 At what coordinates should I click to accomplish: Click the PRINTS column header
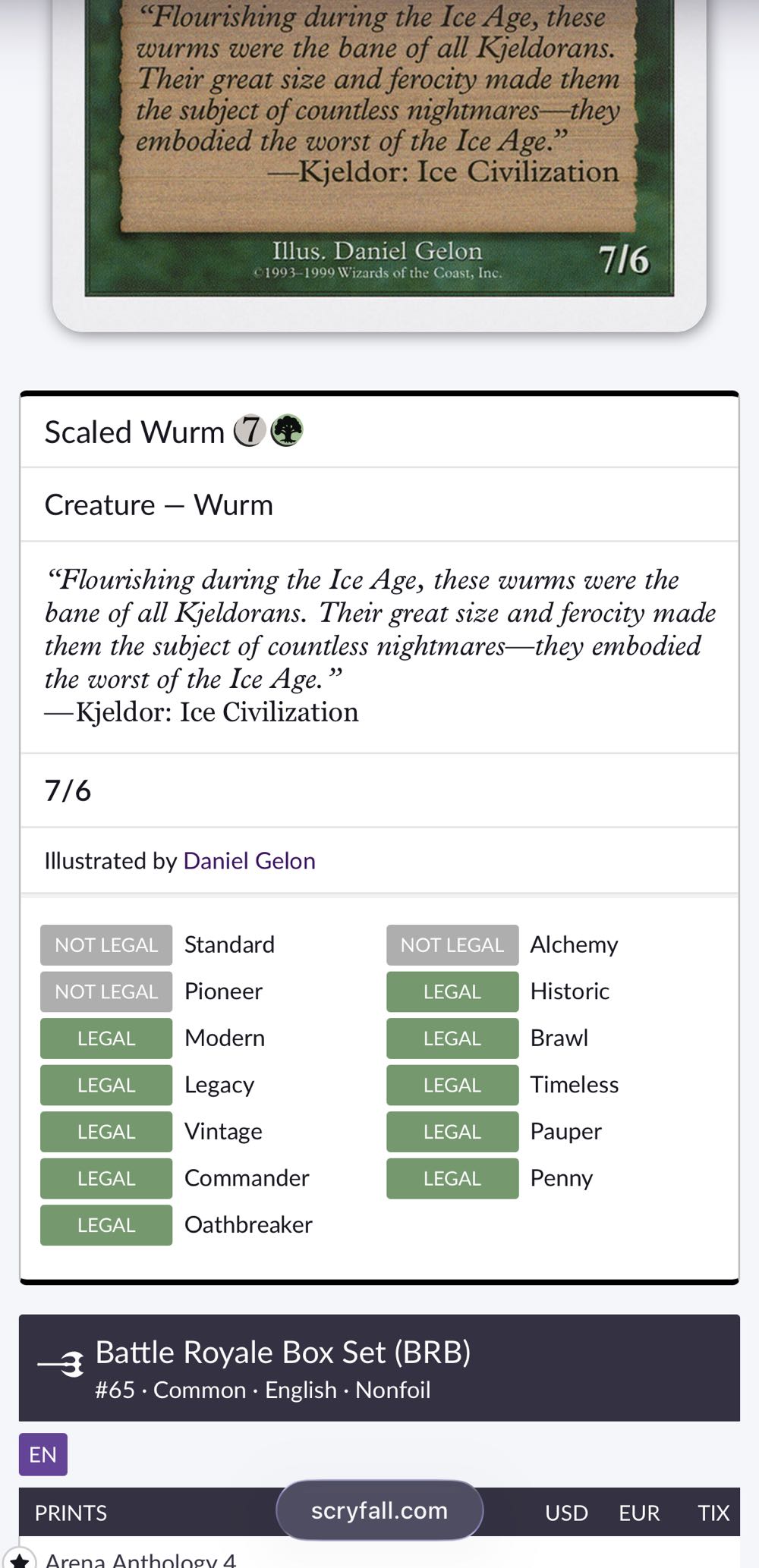[x=69, y=1513]
